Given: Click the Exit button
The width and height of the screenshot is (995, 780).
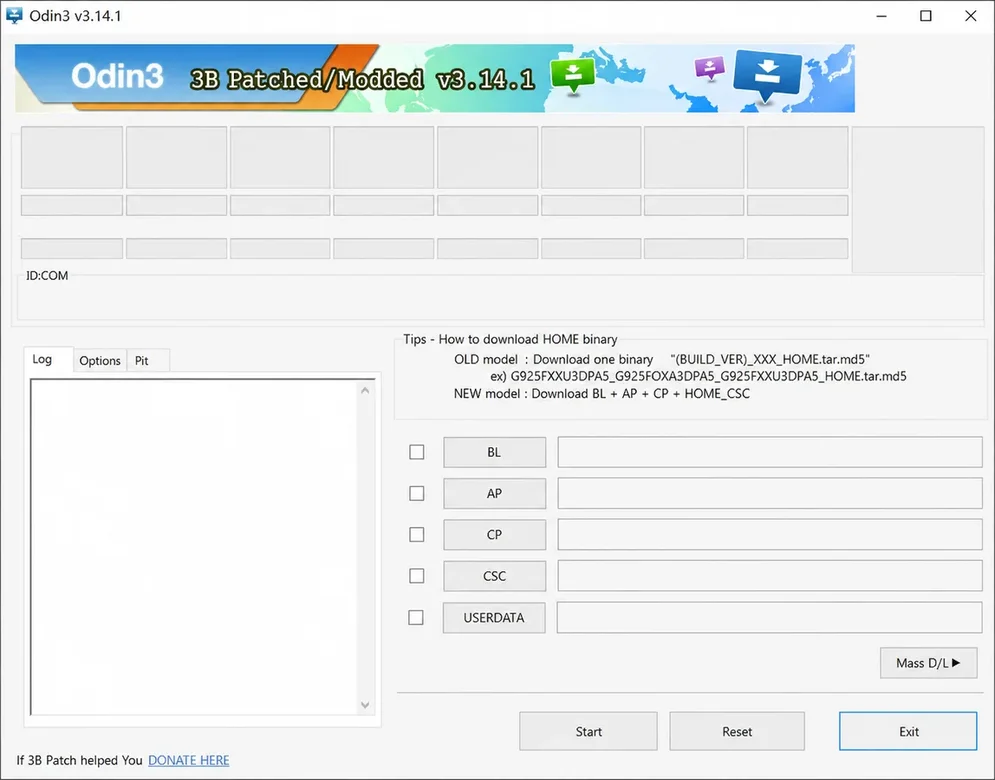Looking at the screenshot, I should tap(908, 731).
